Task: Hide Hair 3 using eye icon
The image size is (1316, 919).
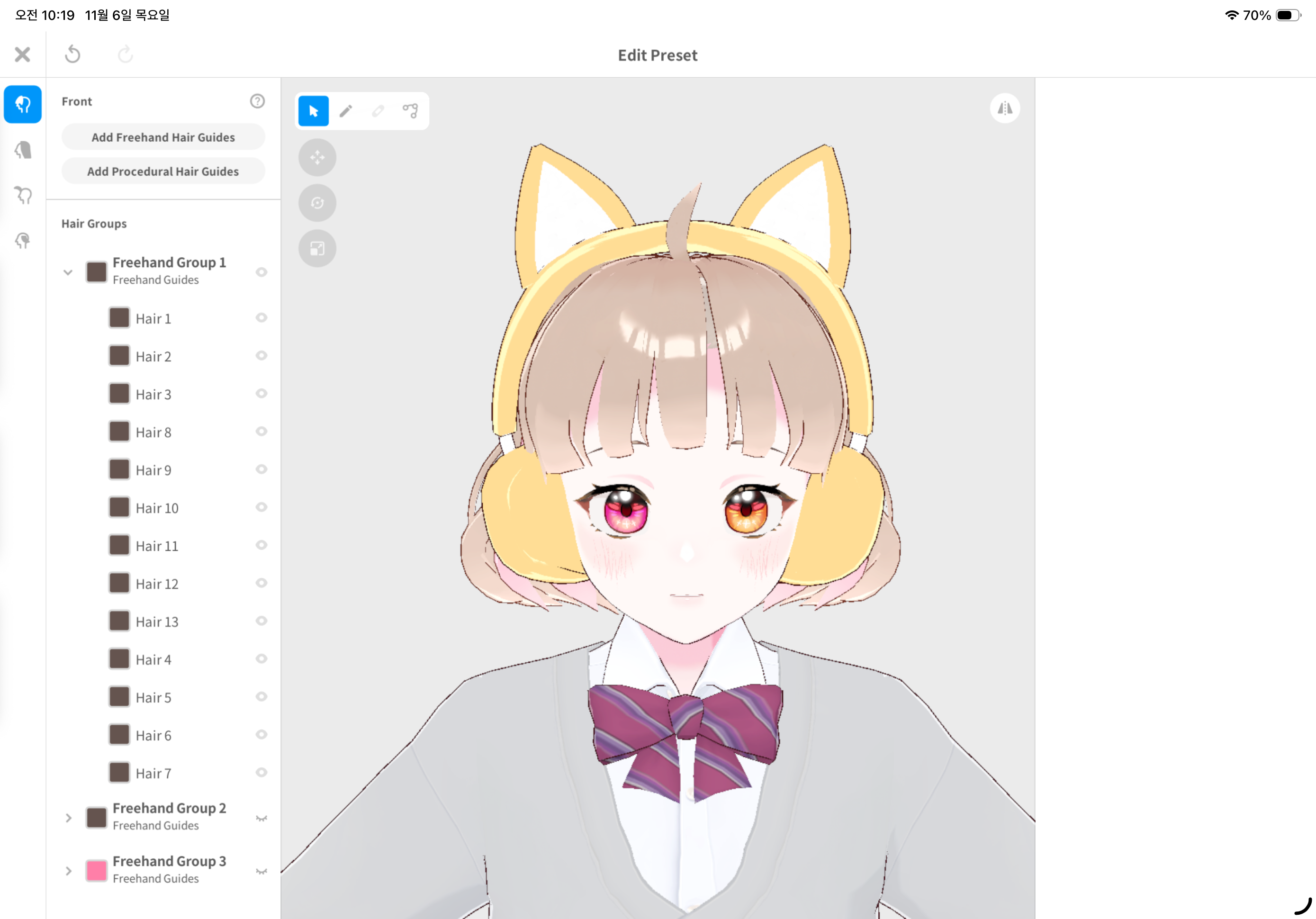Action: tap(261, 394)
